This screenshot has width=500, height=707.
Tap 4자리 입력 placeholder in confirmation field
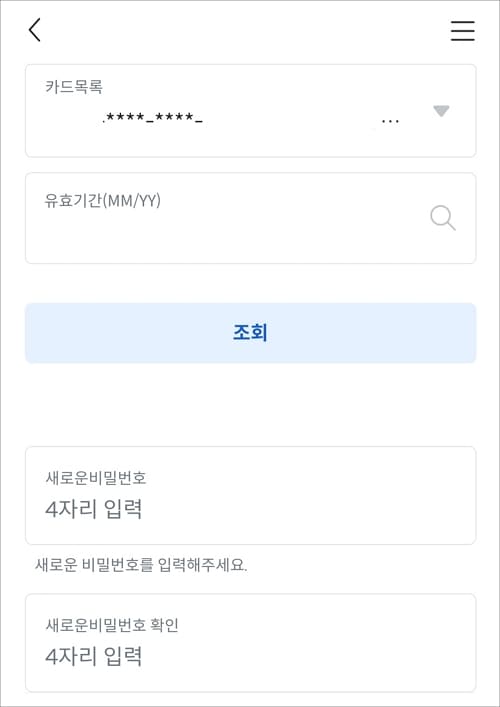pos(94,656)
